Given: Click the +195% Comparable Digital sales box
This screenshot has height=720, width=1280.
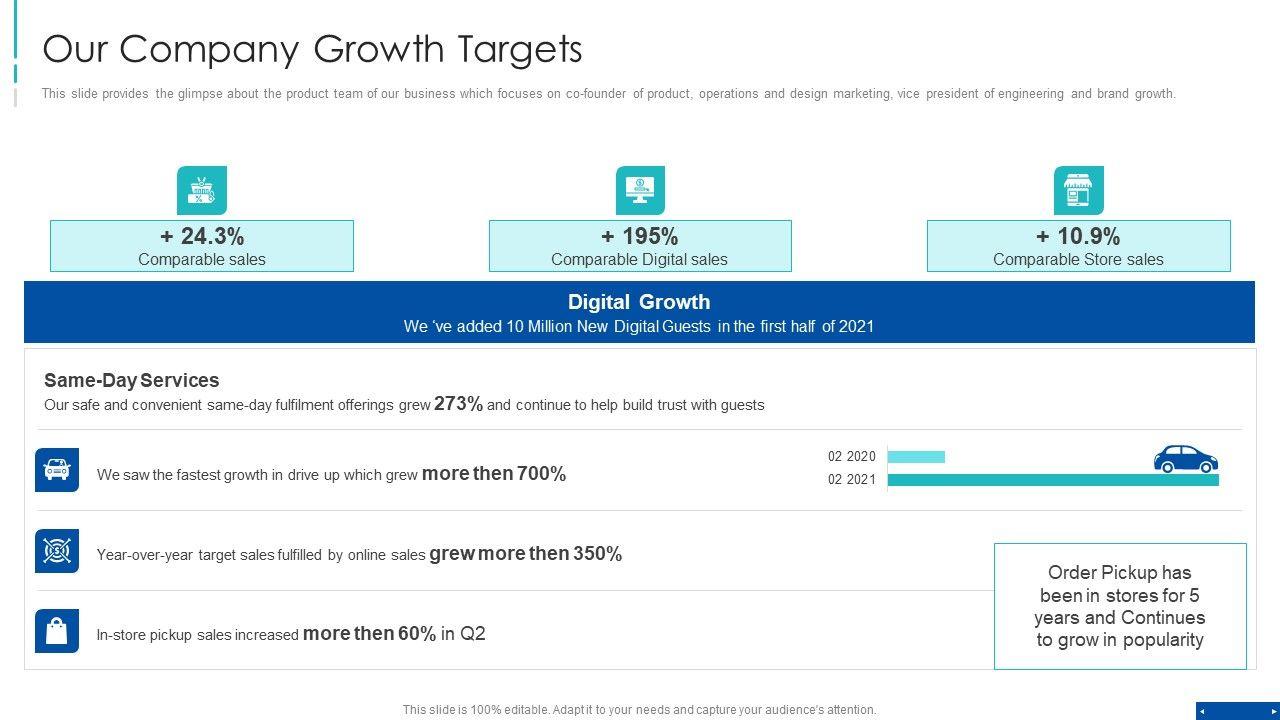Looking at the screenshot, I should click(x=640, y=246).
